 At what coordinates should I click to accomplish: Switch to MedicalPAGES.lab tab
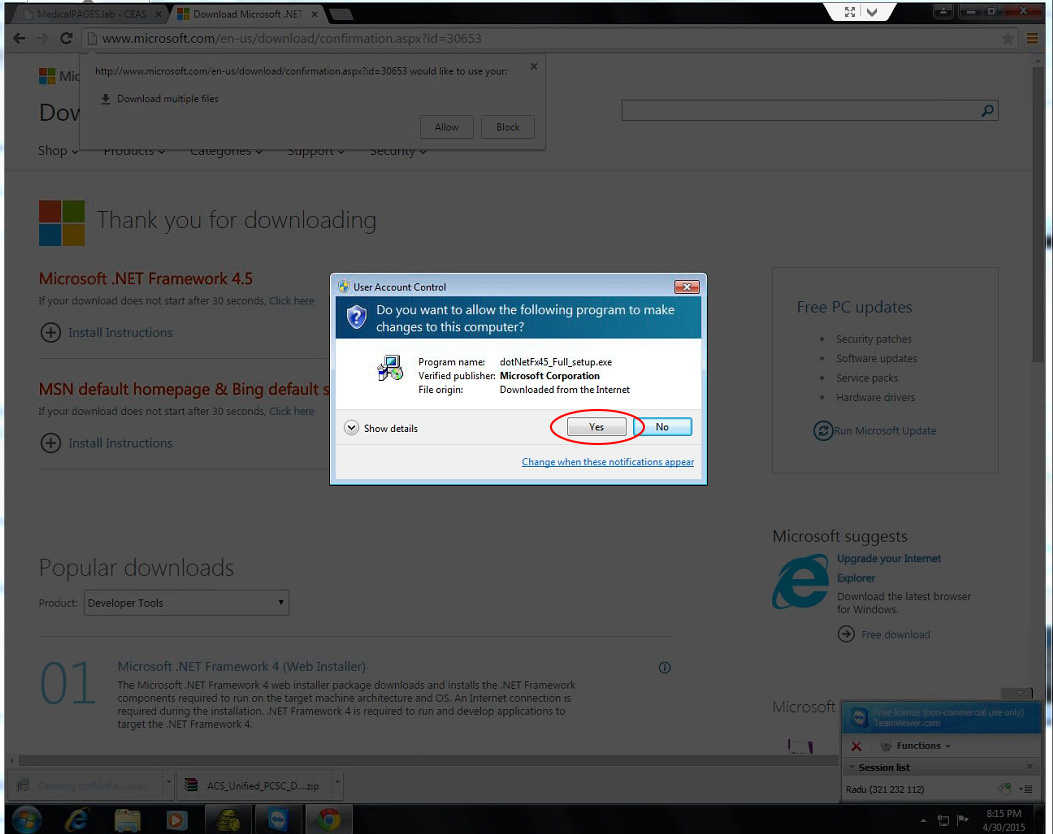91,14
